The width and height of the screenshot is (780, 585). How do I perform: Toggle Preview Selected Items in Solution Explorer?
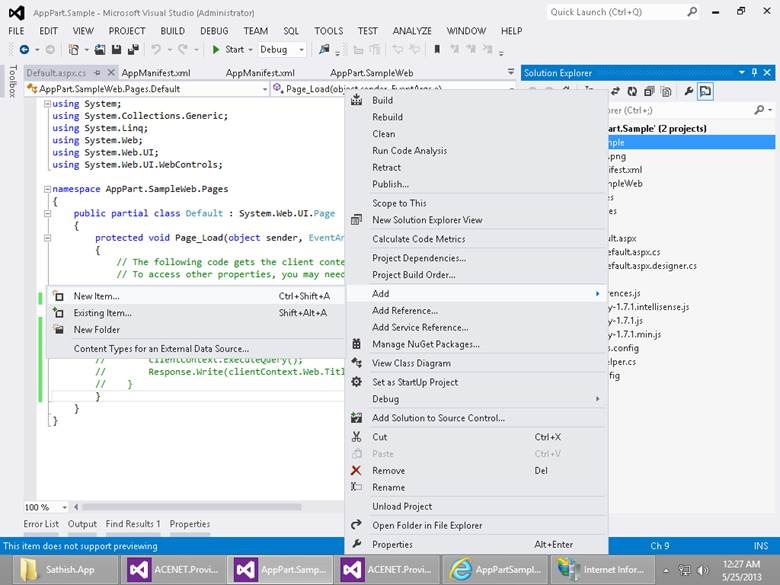(705, 91)
